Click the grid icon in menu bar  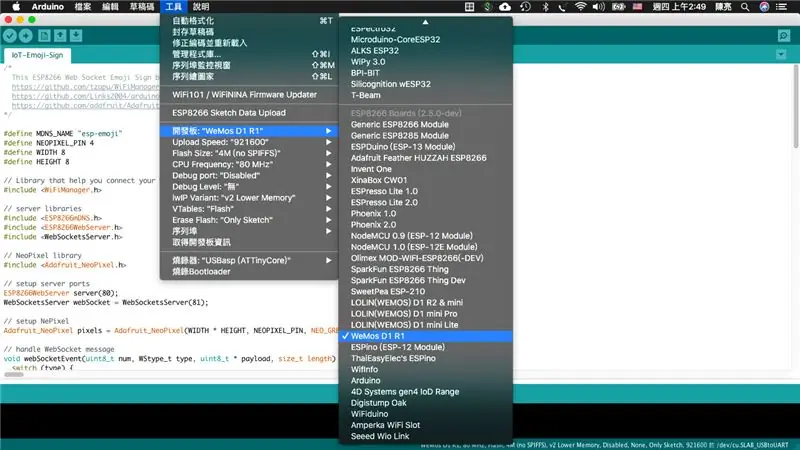[x=469, y=7]
